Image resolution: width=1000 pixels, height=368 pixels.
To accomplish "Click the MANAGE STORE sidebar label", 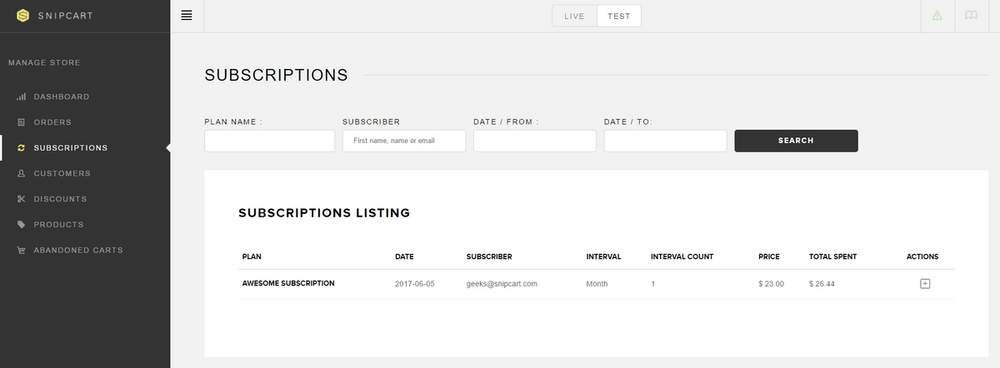I will coord(44,63).
